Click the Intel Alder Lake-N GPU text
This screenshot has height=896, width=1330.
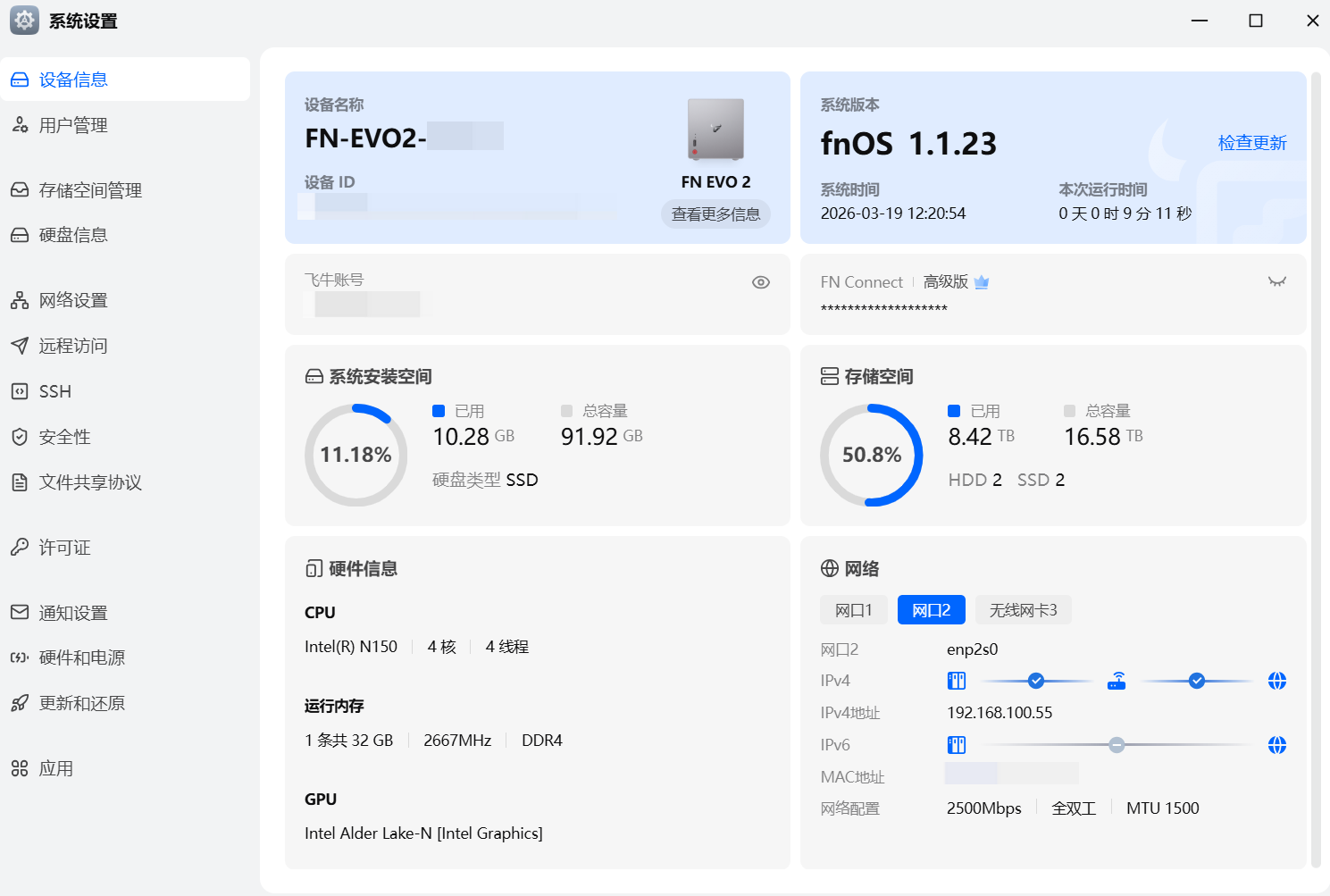(423, 833)
